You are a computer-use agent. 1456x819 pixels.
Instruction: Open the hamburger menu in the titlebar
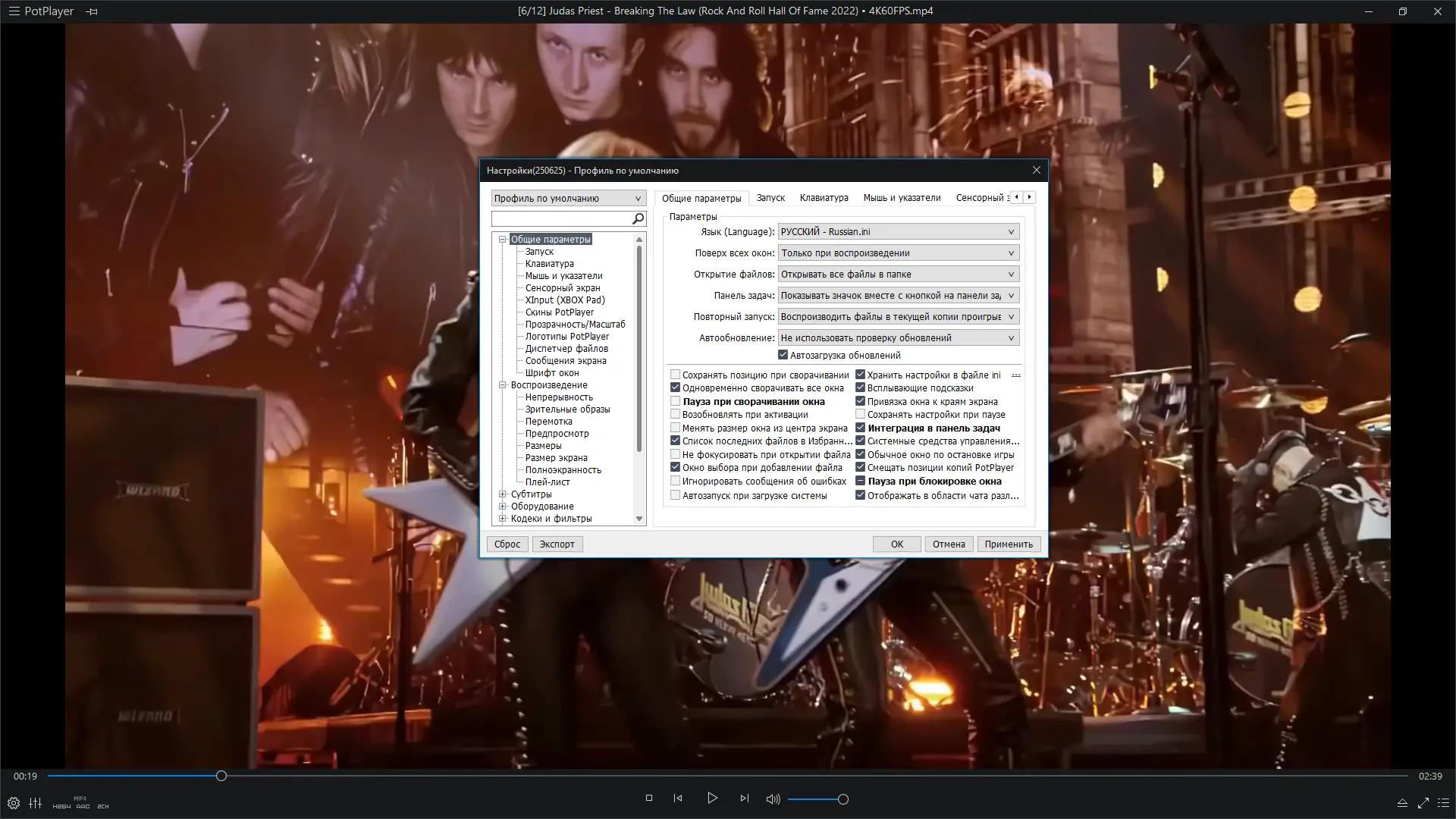click(x=14, y=11)
